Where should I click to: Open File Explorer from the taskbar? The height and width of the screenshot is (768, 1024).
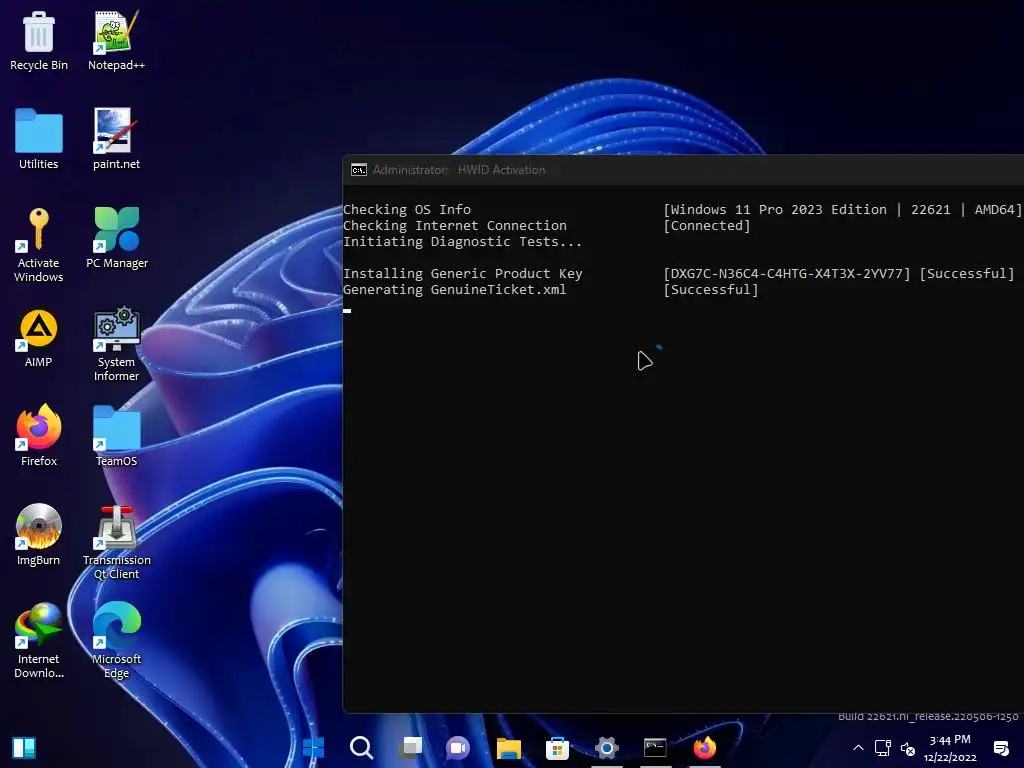(x=508, y=748)
